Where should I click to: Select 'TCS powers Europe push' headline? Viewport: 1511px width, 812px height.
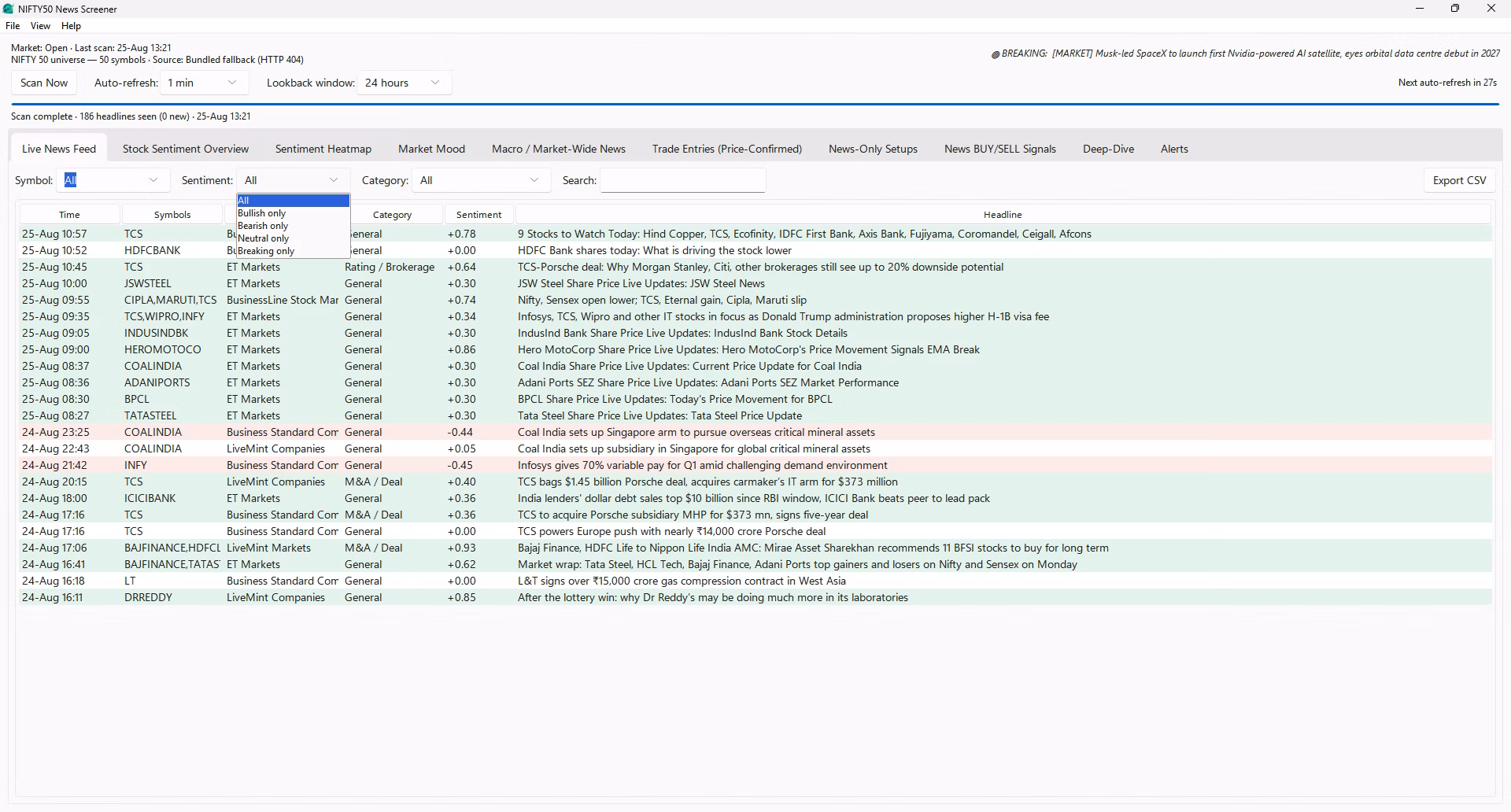click(672, 531)
